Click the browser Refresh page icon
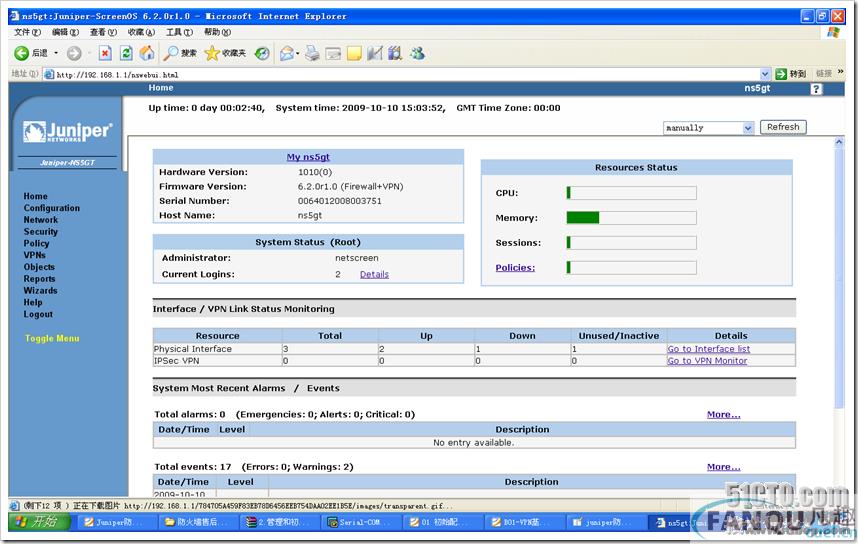The height and width of the screenshot is (544, 858). 126,53
